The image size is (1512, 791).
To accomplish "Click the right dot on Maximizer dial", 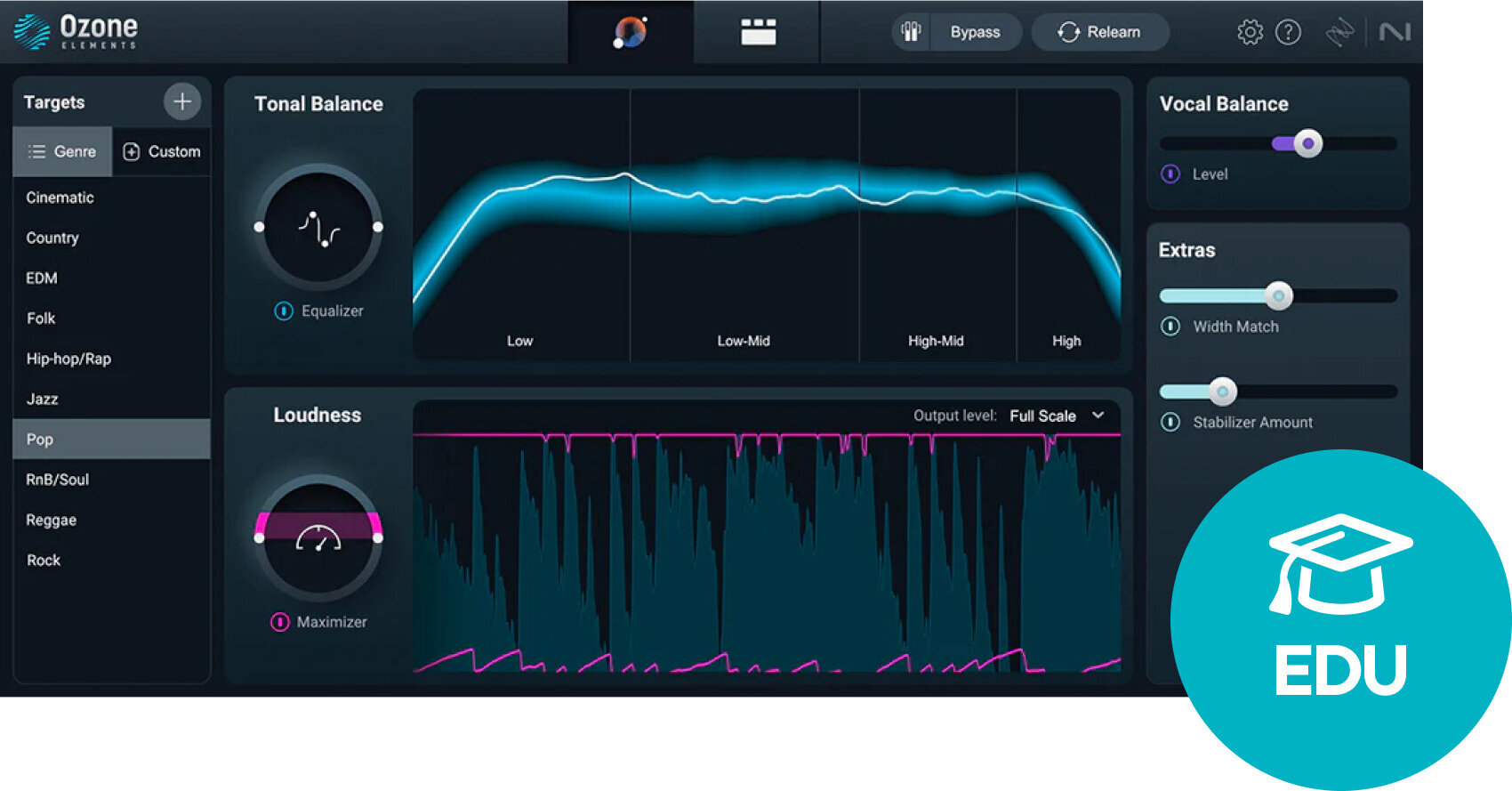I will [x=378, y=538].
